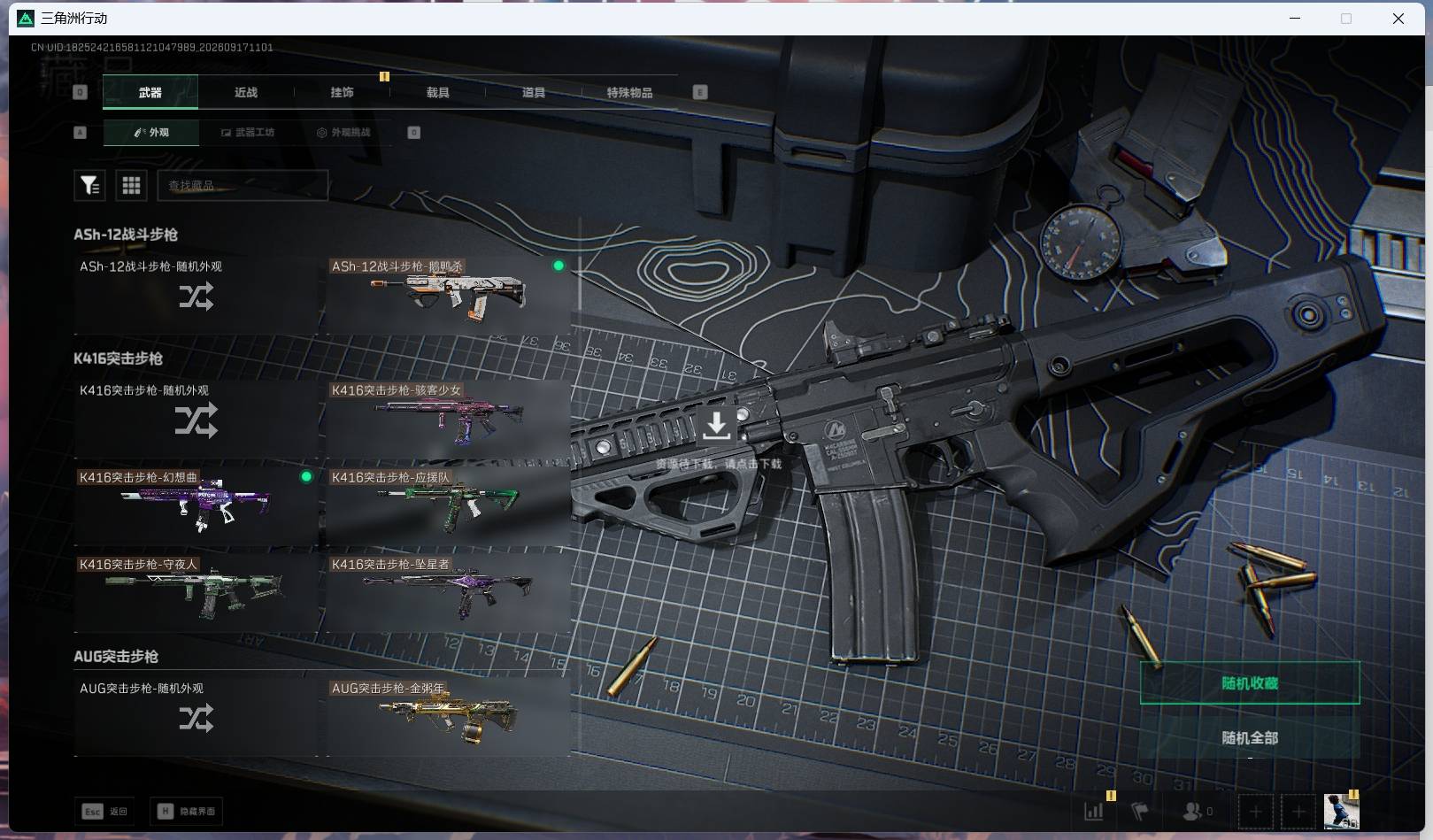Viewport: 1433px width, 840px height.
Task: Click the 查找藏品 search field
Action: [243, 185]
